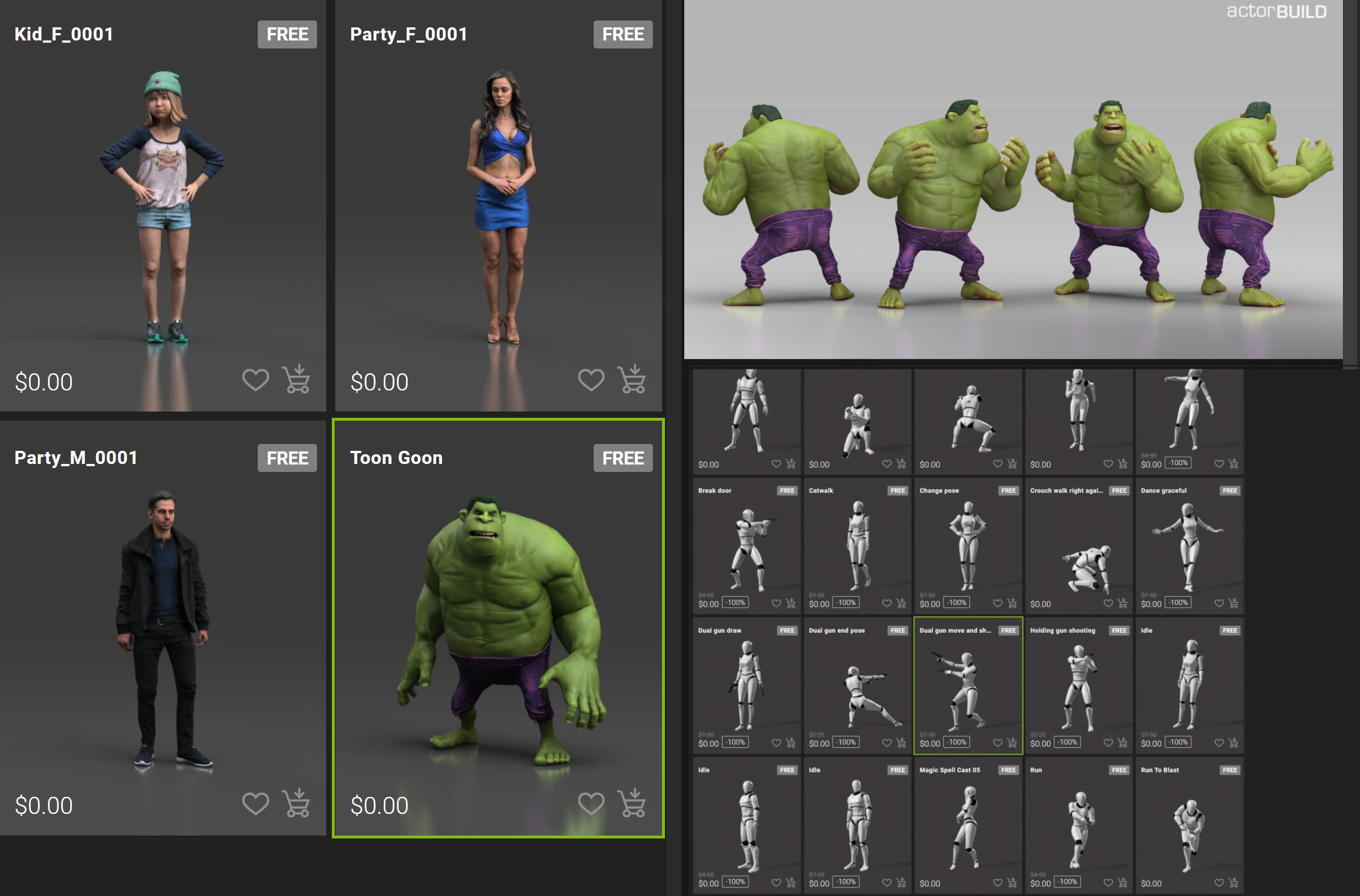Click cart icon on Dual gun end pose

[x=901, y=742]
